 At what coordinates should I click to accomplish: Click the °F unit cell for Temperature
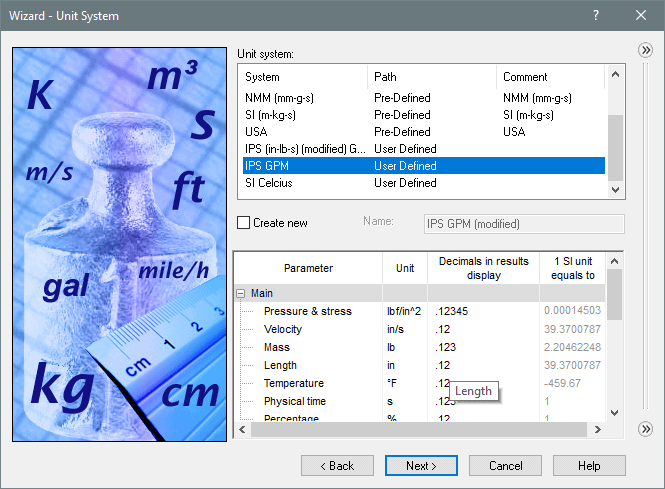405,383
